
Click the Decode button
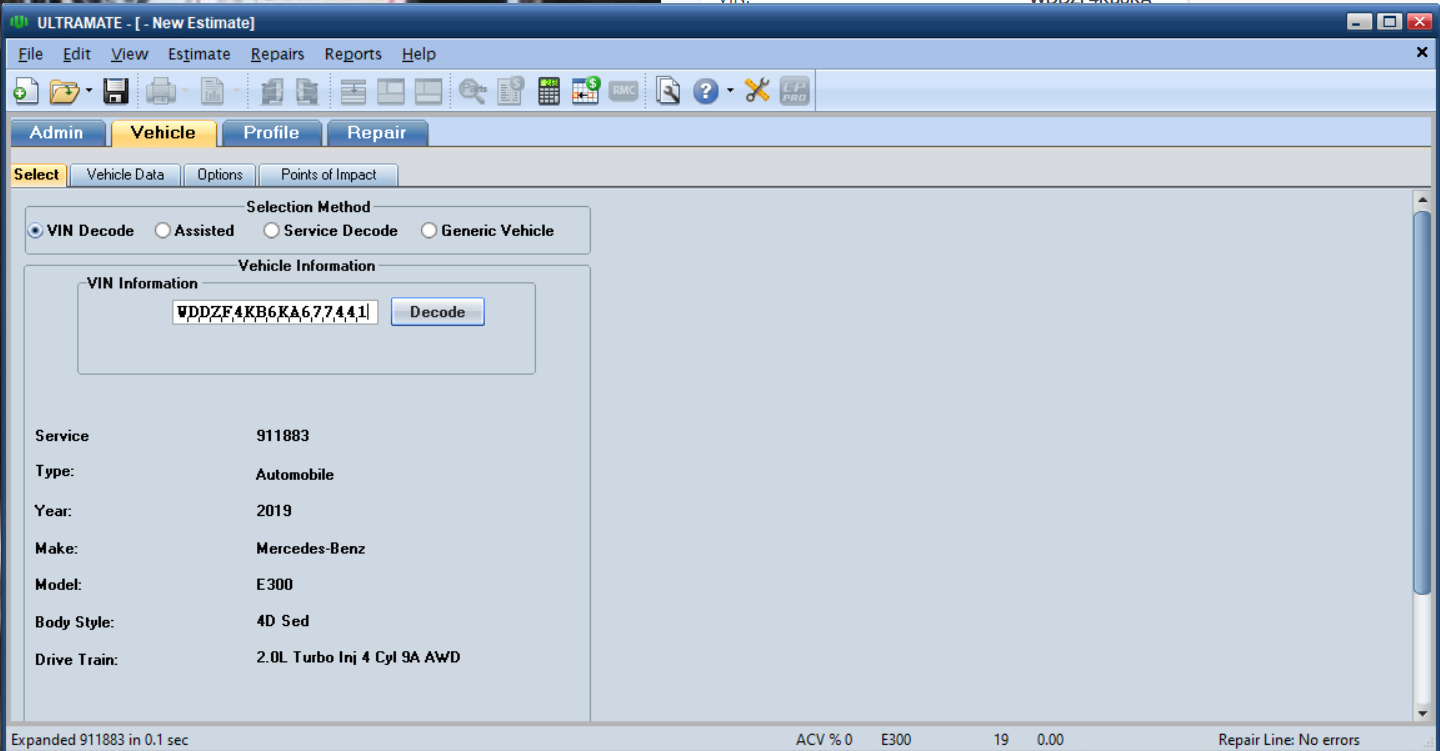437,312
